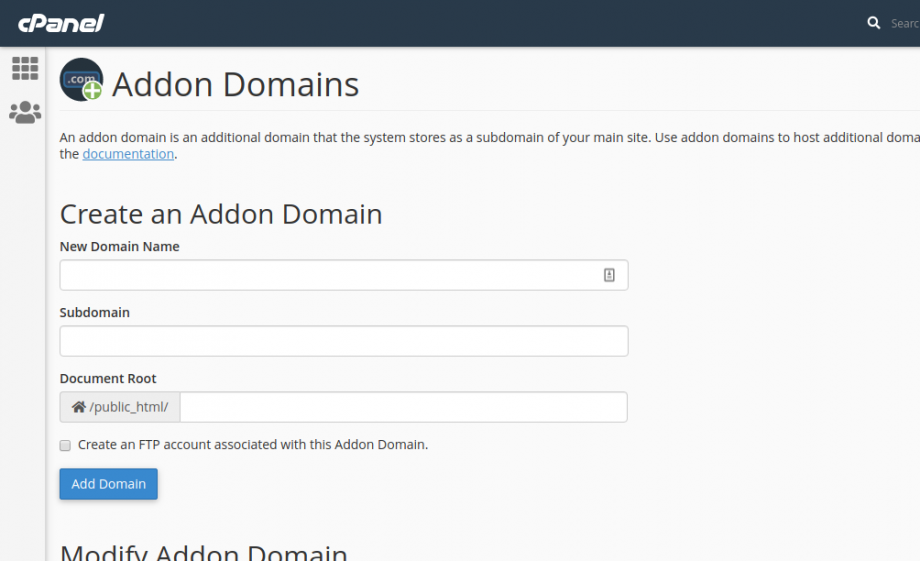The image size is (920, 561).
Task: Click the search magnifier icon
Action: click(874, 23)
